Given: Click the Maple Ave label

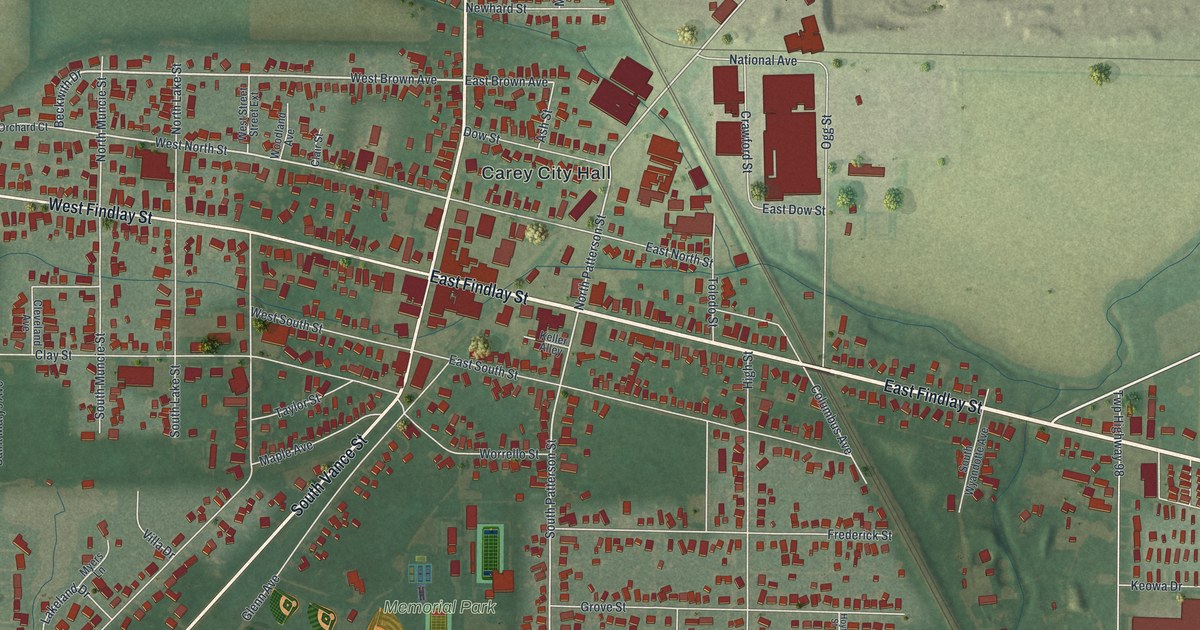Looking at the screenshot, I should click(x=286, y=453).
